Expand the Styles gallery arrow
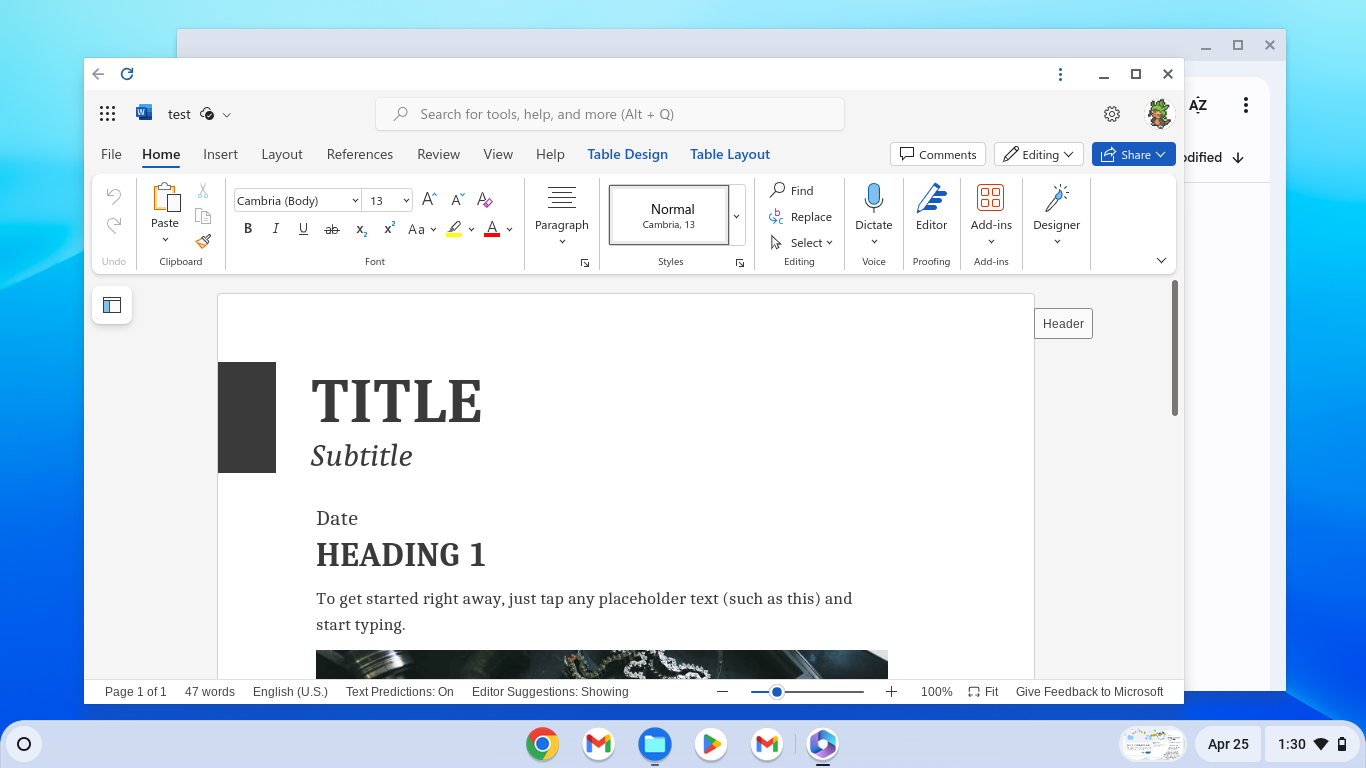The height and width of the screenshot is (768, 1366). tap(737, 215)
